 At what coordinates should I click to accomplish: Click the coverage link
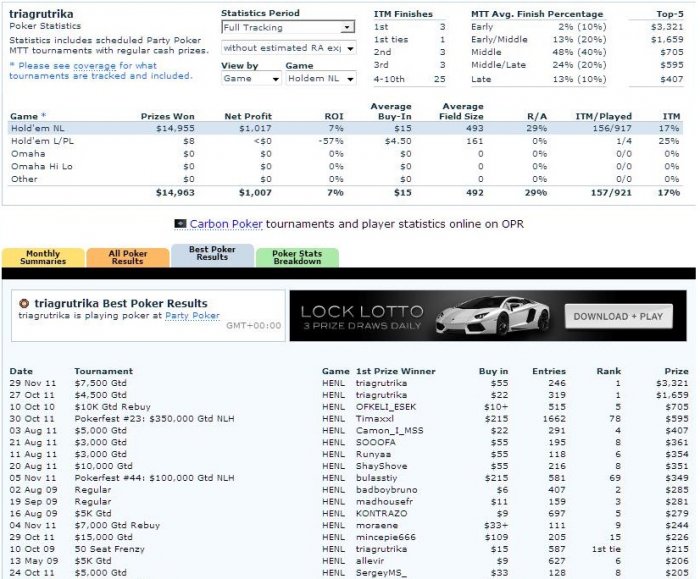click(95, 66)
